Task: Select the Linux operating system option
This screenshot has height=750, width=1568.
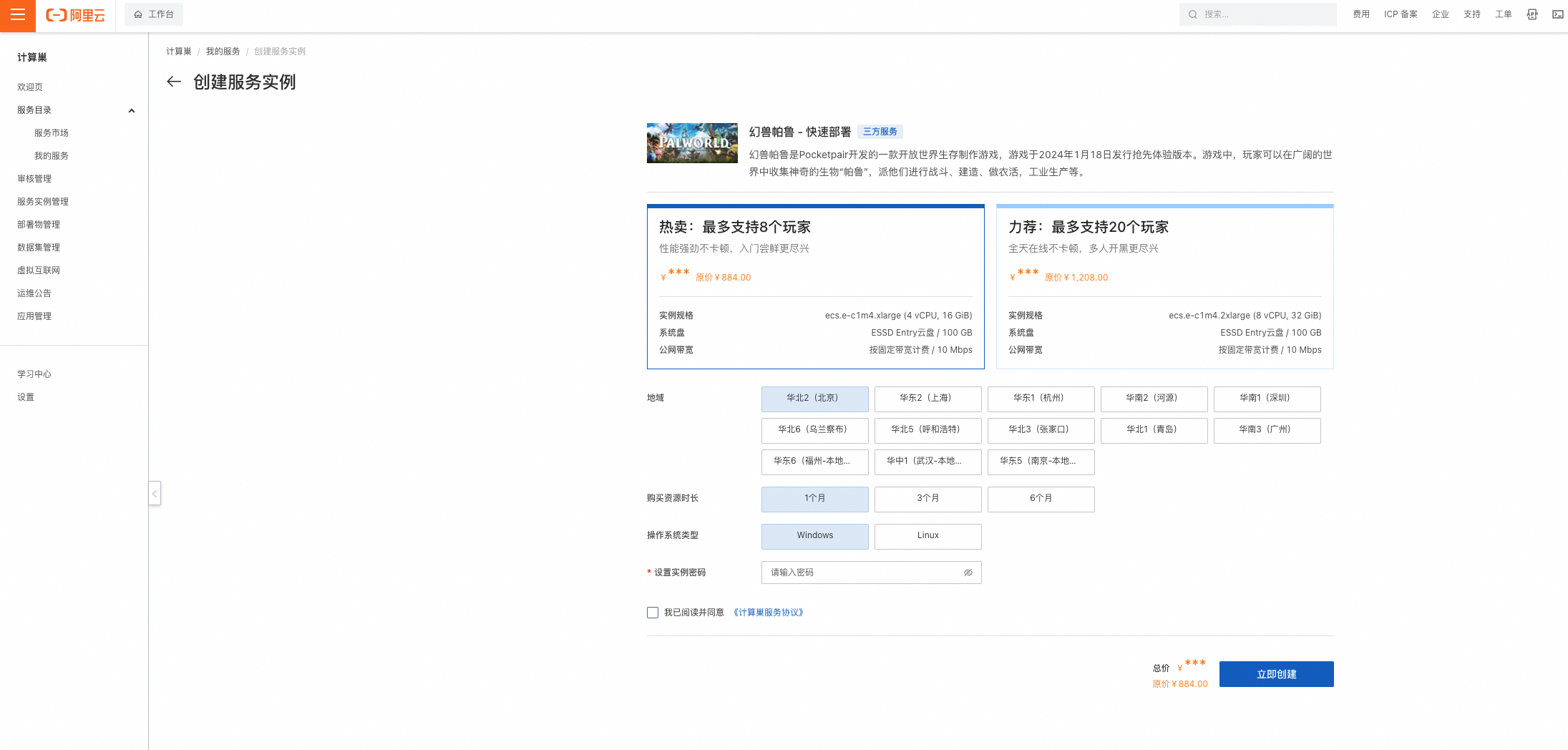Action: point(927,536)
